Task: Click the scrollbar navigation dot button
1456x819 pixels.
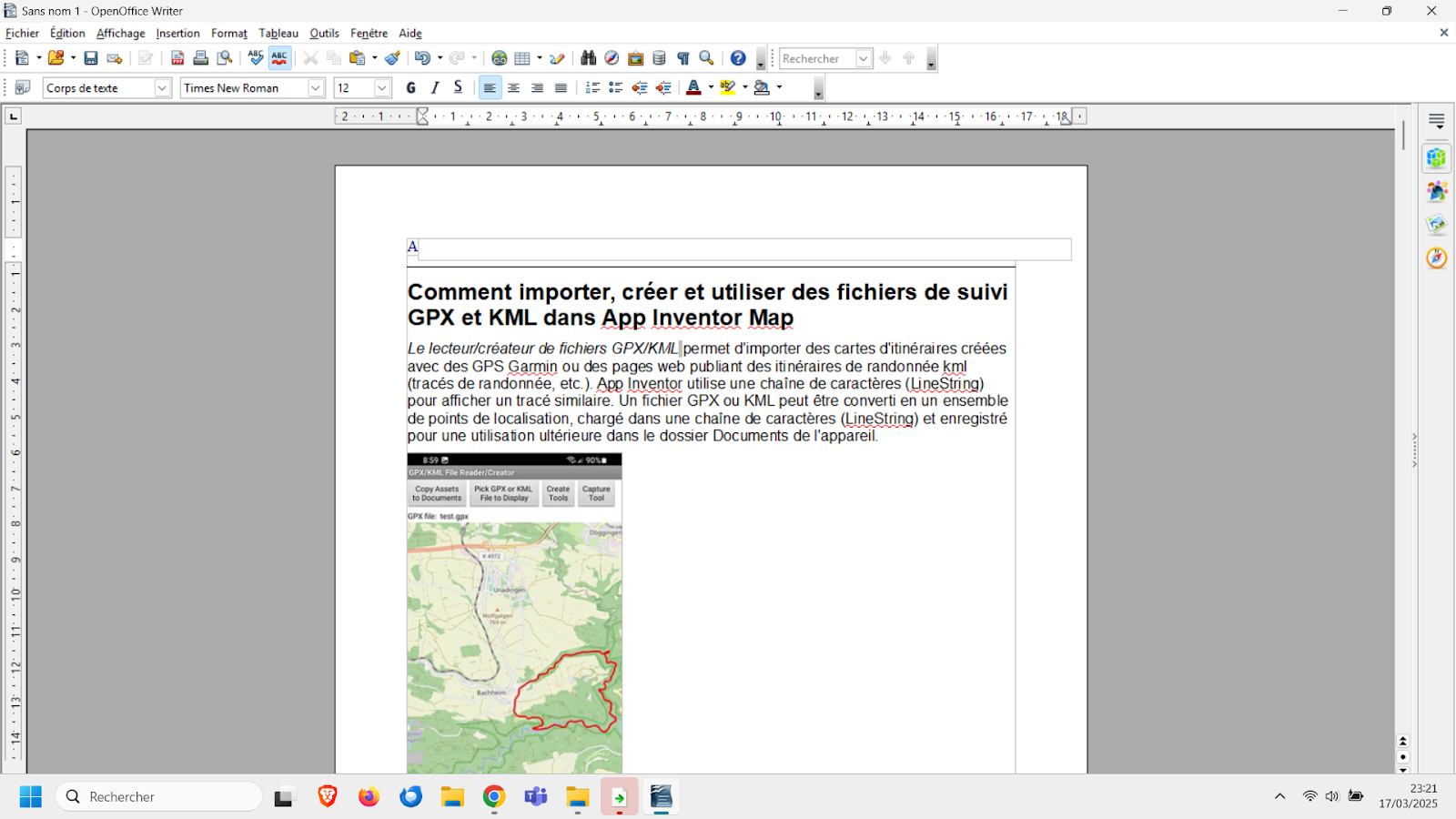Action: (1403, 757)
